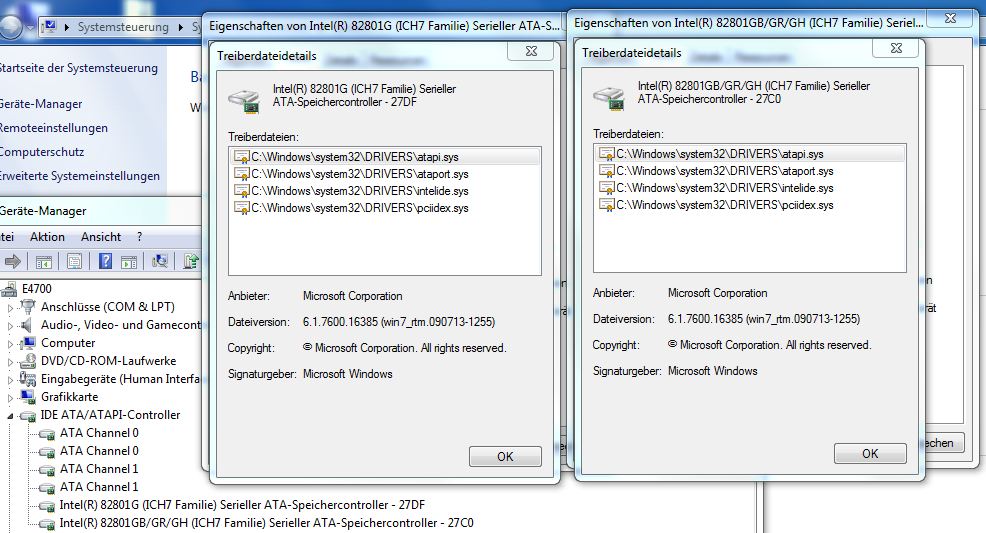Click the IDE ATA/ATAPI-Controller category icon
The width and height of the screenshot is (986, 533).
pyautogui.click(x=28, y=415)
